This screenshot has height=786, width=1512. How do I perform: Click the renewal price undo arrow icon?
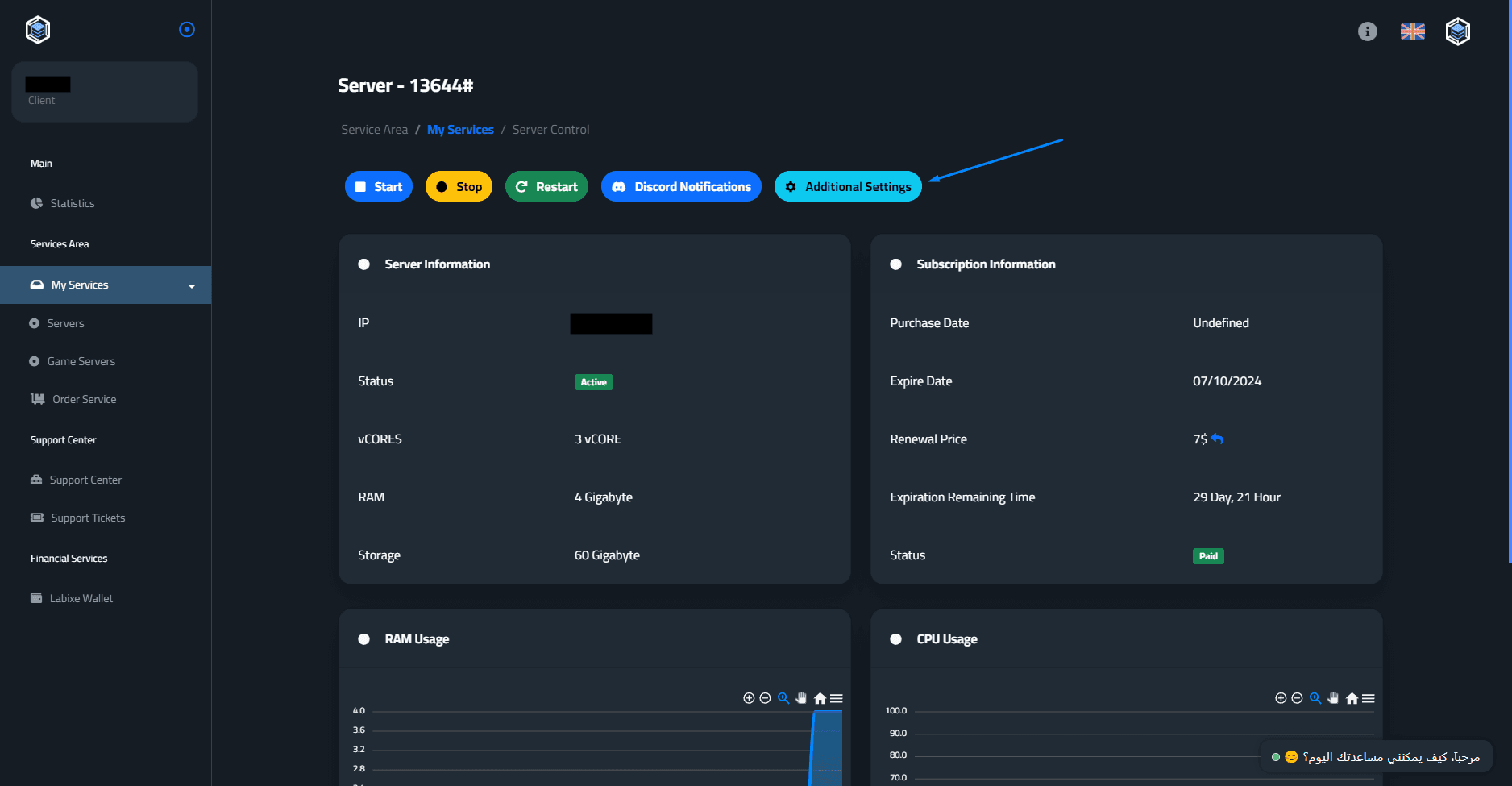pyautogui.click(x=1217, y=439)
